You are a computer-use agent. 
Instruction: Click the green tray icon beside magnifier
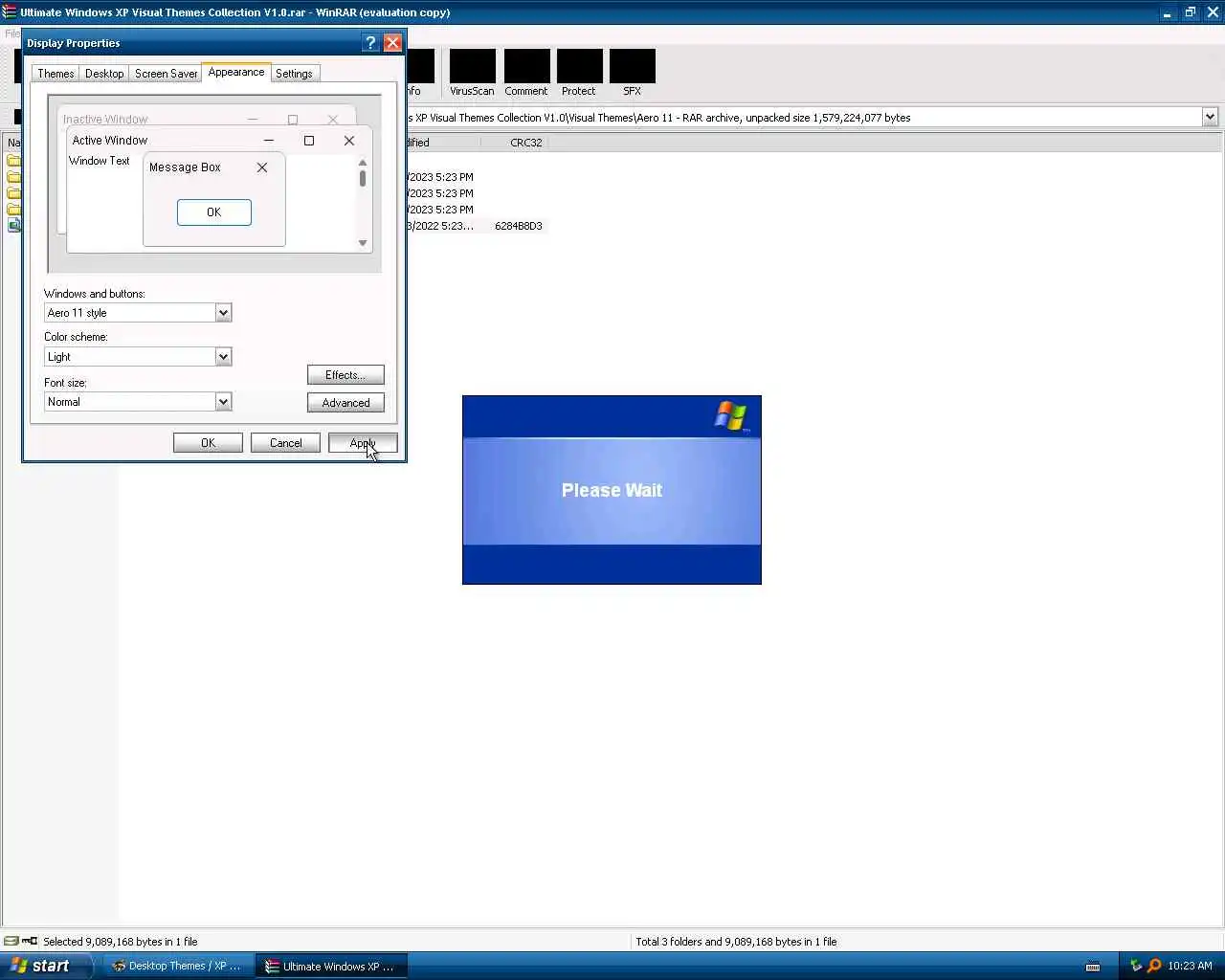(x=1136, y=966)
